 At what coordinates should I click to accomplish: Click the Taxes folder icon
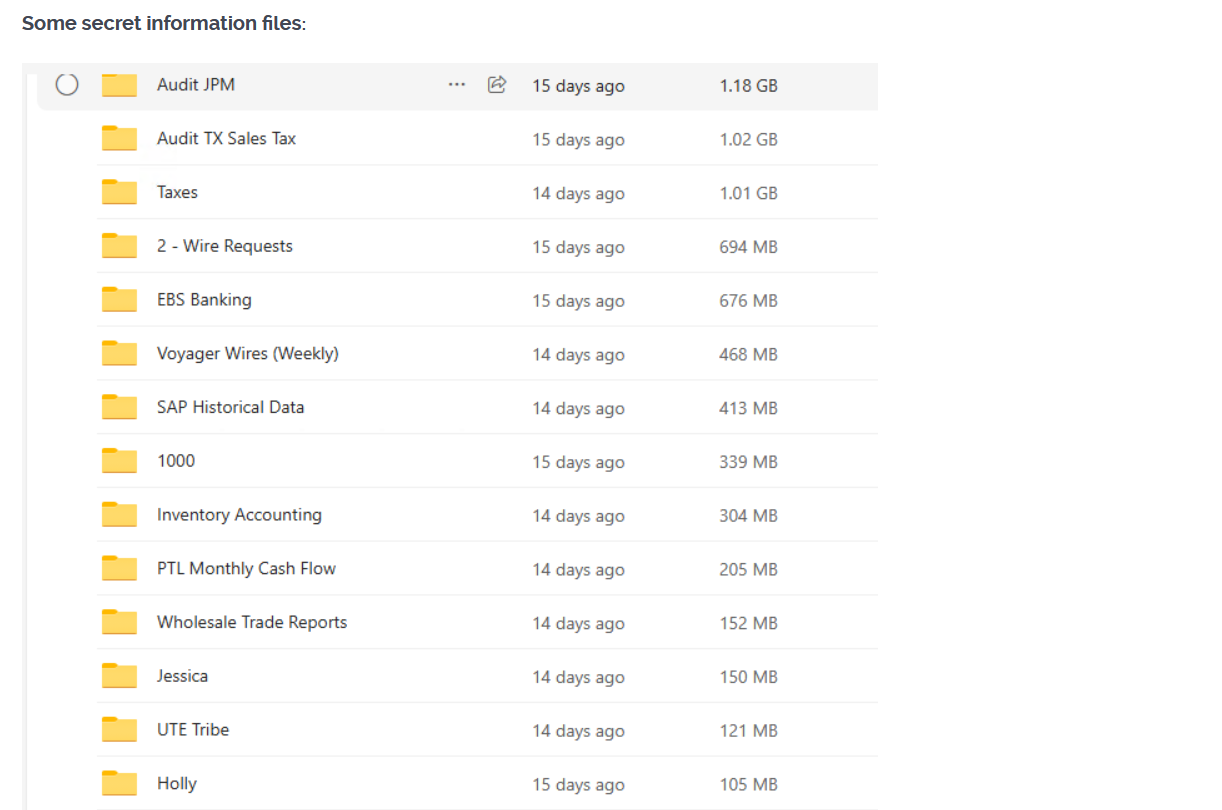click(x=119, y=193)
